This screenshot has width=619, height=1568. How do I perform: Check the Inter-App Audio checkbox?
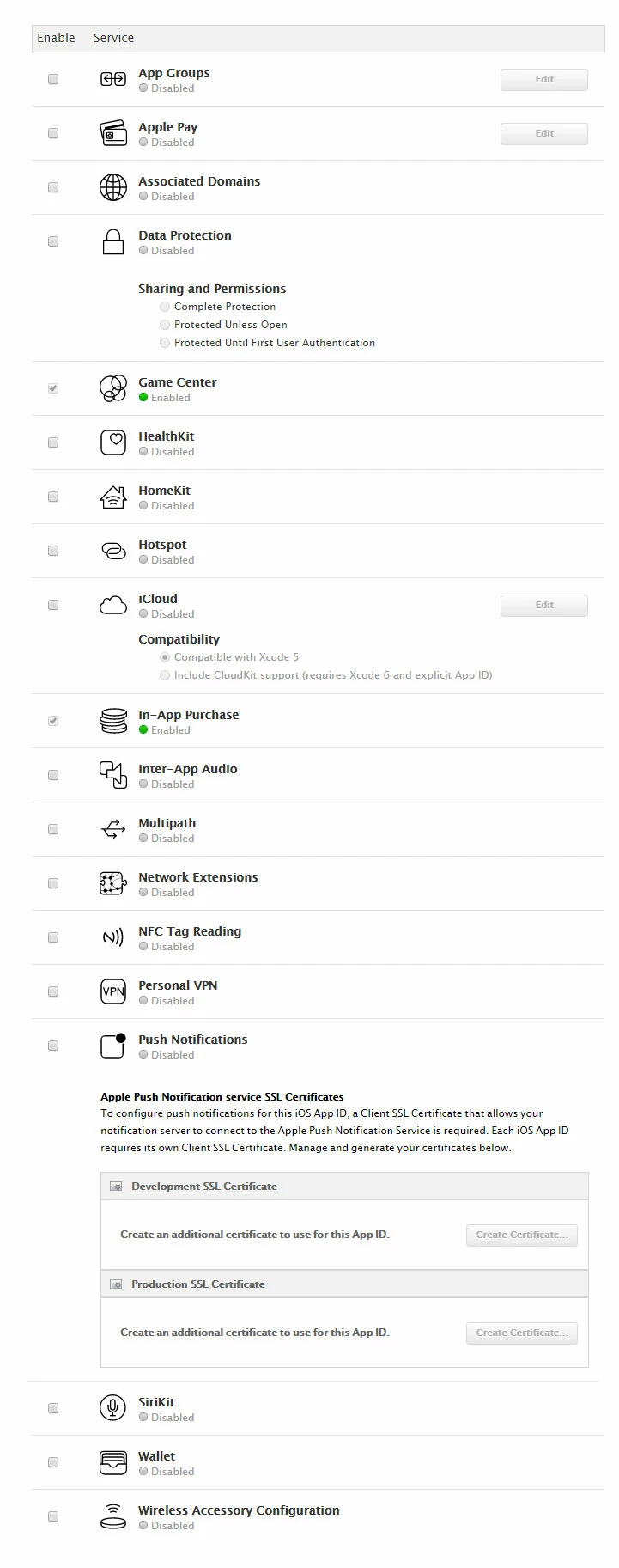53,775
